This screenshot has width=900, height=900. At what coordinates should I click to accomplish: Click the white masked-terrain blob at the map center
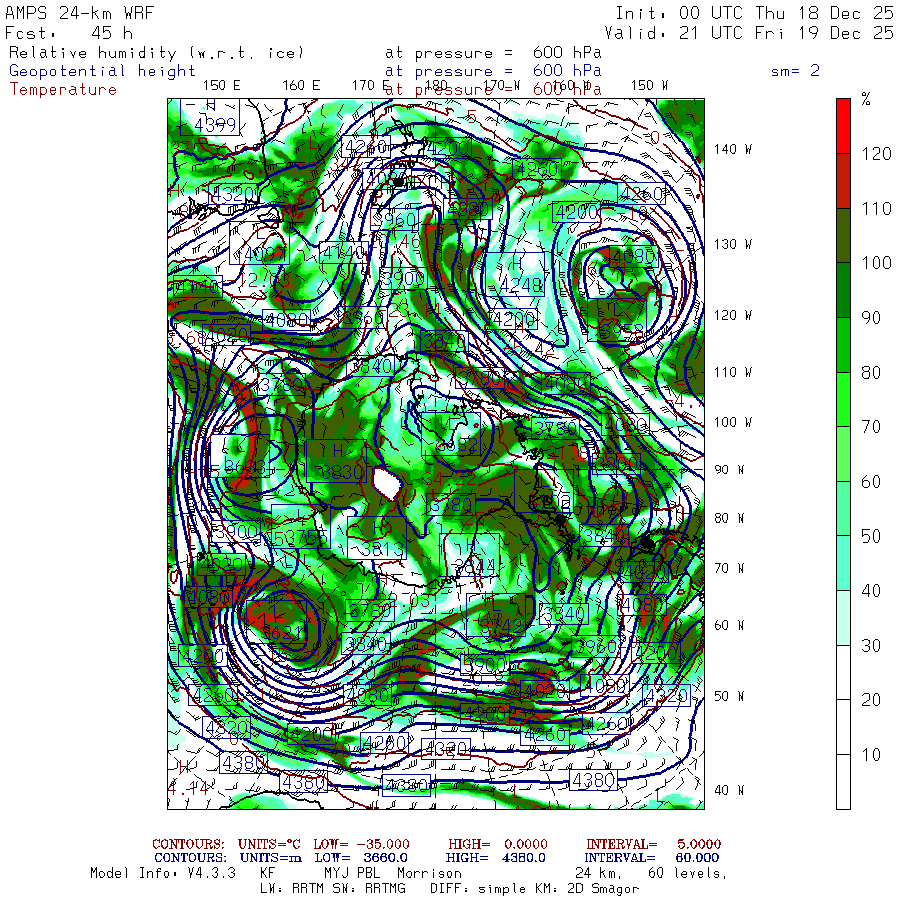[387, 483]
